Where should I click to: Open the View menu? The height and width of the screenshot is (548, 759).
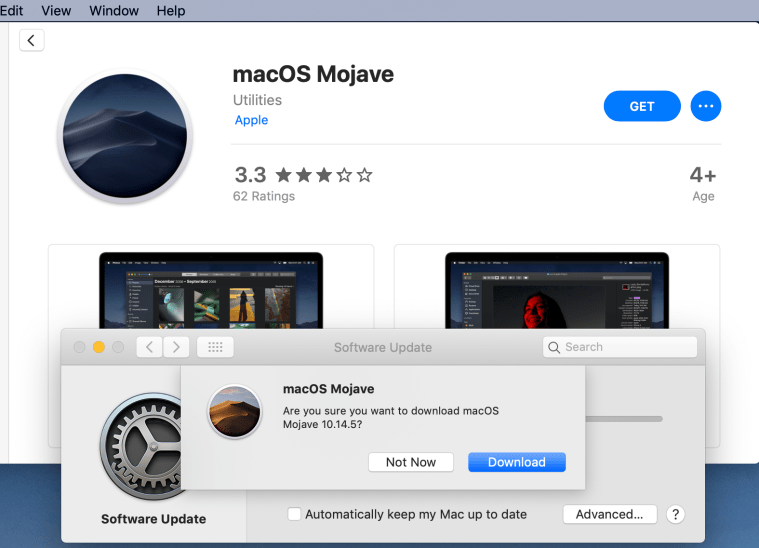click(56, 11)
